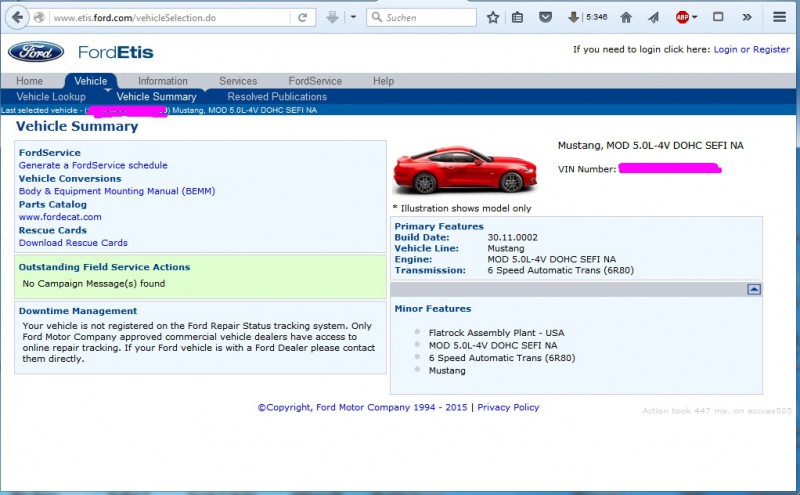Save page to Pocket icon

point(545,17)
